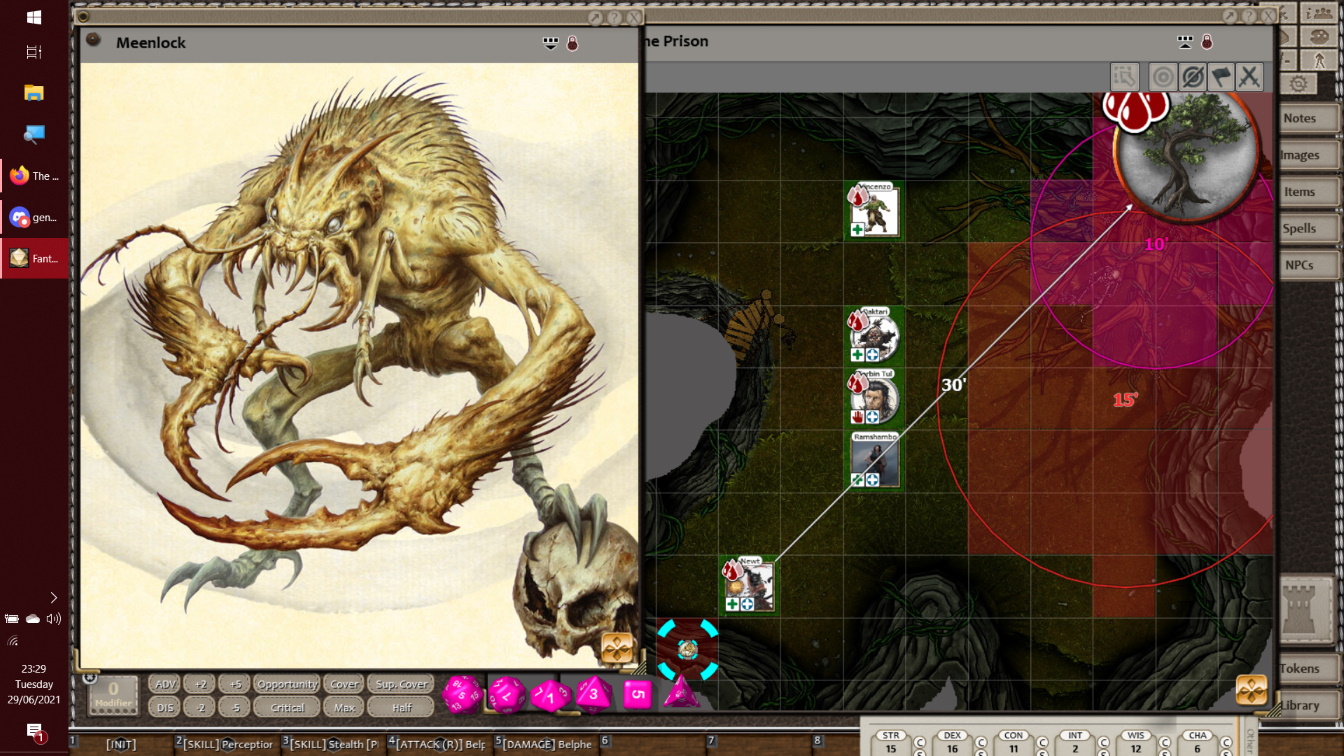Toggle the Critical damage modifier
This screenshot has height=756, width=1344.
287,707
